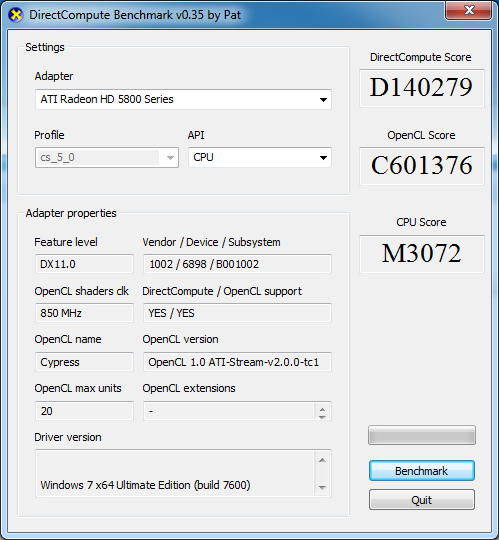The width and height of the screenshot is (499, 540).
Task: Click the OpenCL extensions label
Action: point(189,388)
